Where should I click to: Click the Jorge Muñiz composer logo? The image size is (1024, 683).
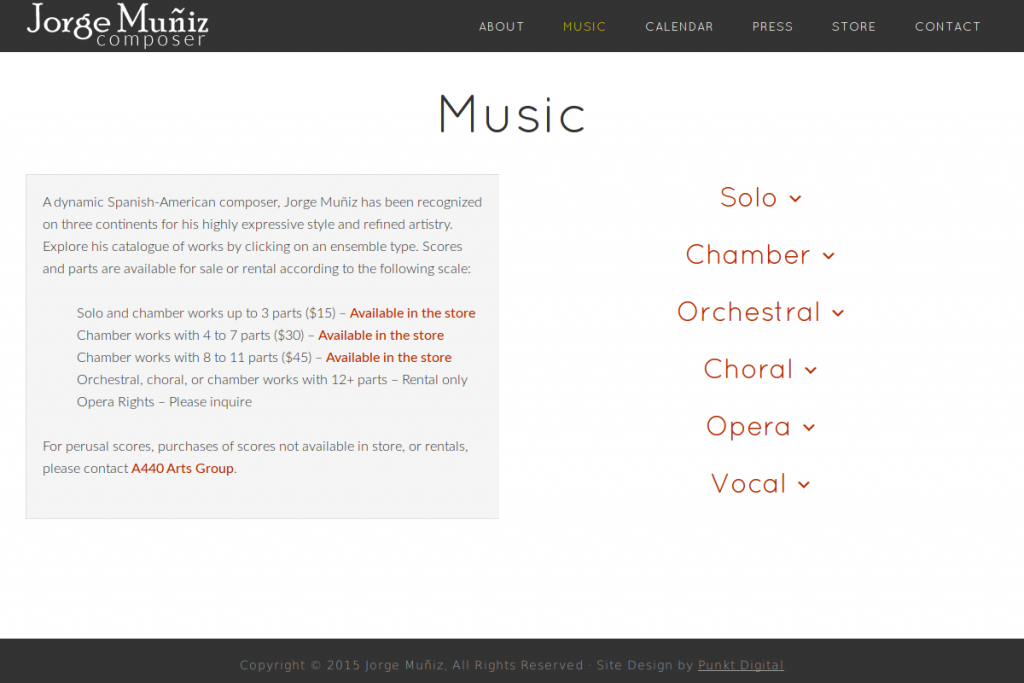[118, 25]
